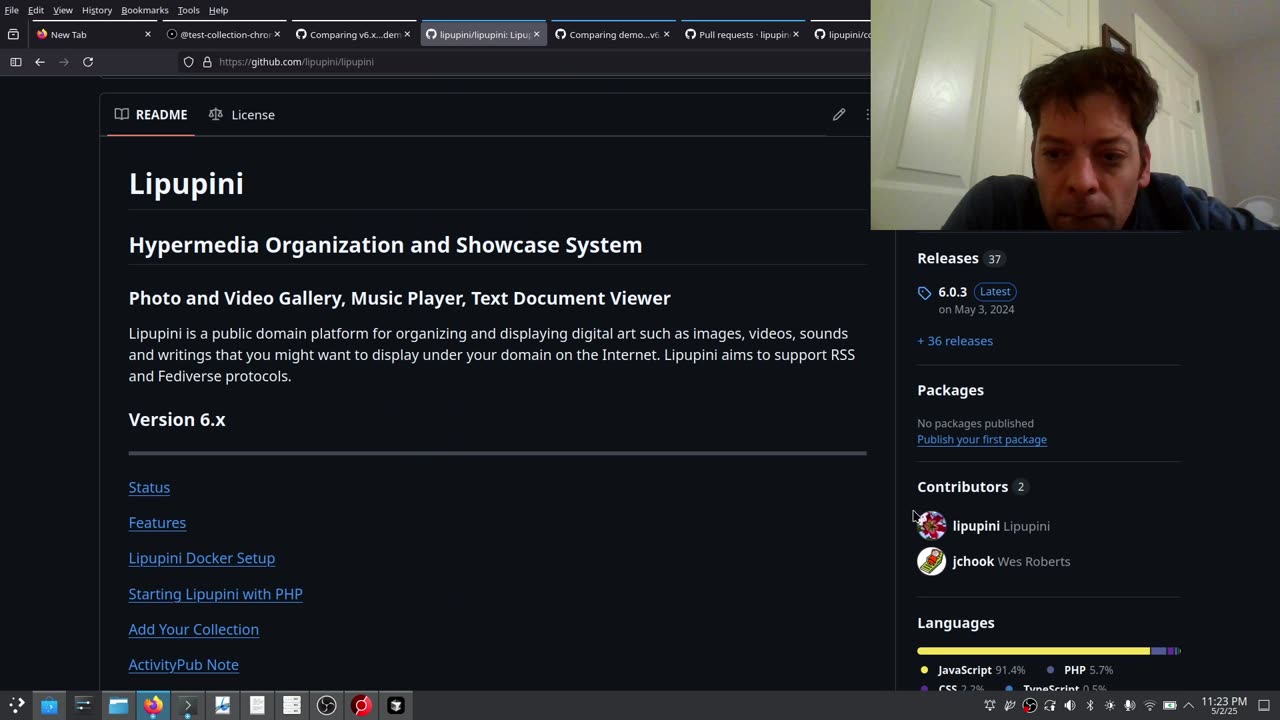Click the site security padlock icon

click(207, 62)
